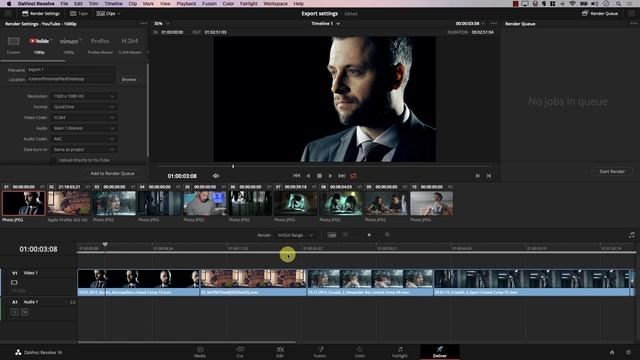Open the viewer zoom percentage dropdown
The image size is (640, 360).
coord(161,24)
